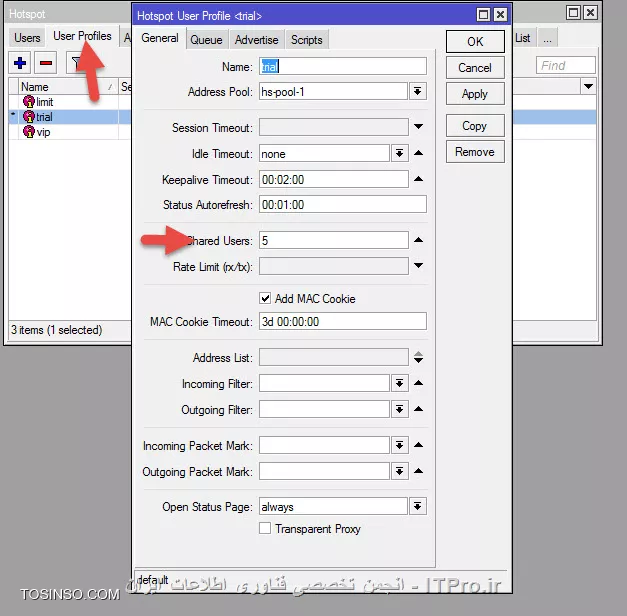The height and width of the screenshot is (616, 627).
Task: Click the OK button
Action: [475, 42]
